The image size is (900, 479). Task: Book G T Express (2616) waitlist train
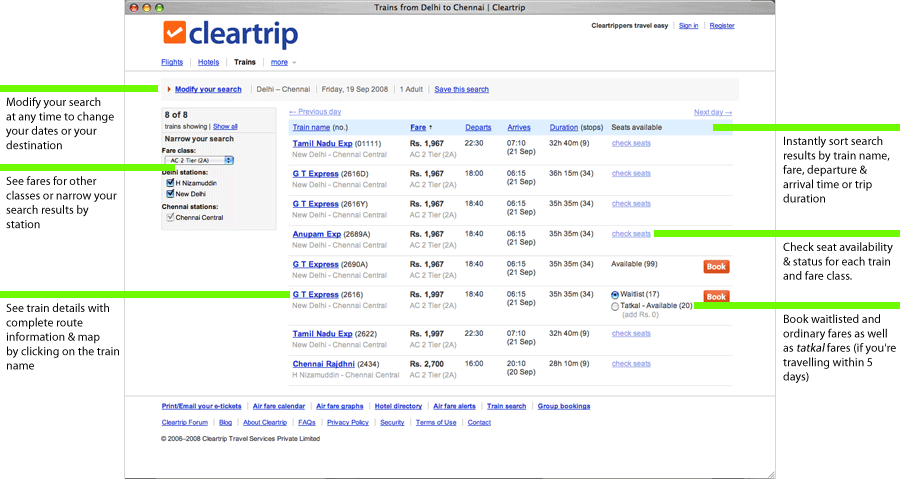[716, 297]
